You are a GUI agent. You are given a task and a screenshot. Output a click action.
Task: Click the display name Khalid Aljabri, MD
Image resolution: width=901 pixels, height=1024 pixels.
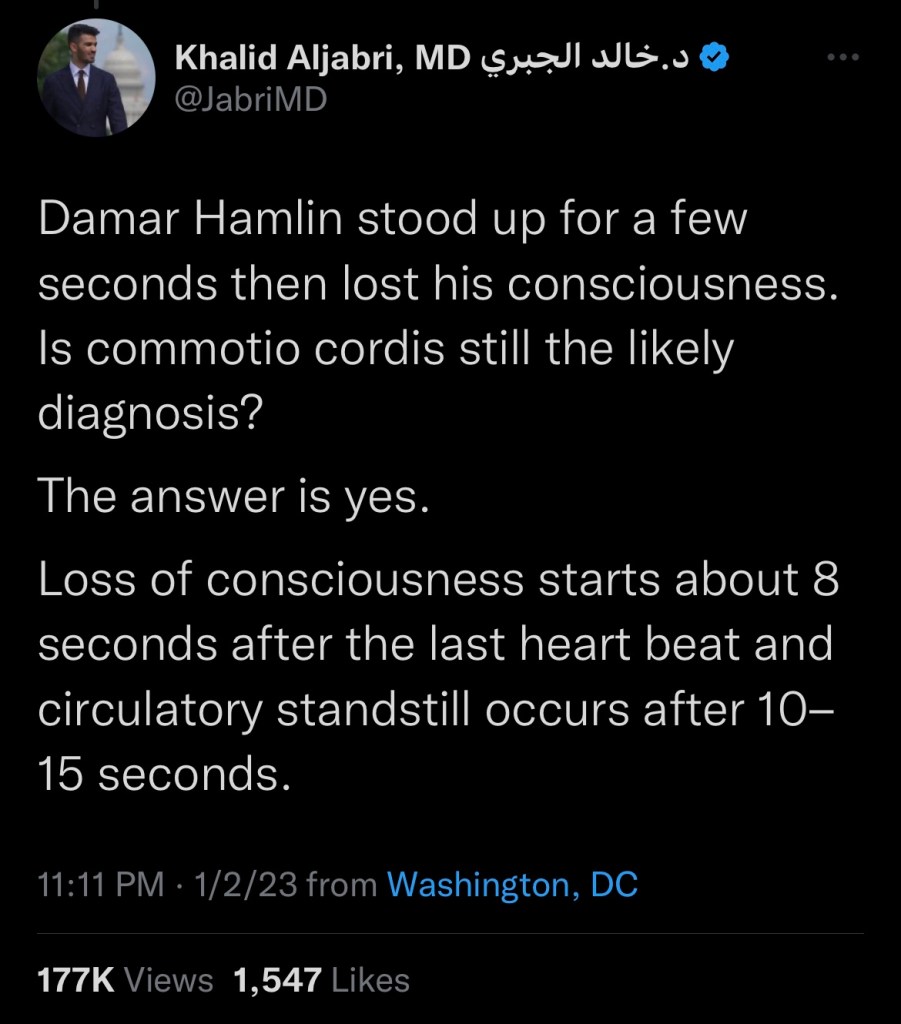click(321, 60)
